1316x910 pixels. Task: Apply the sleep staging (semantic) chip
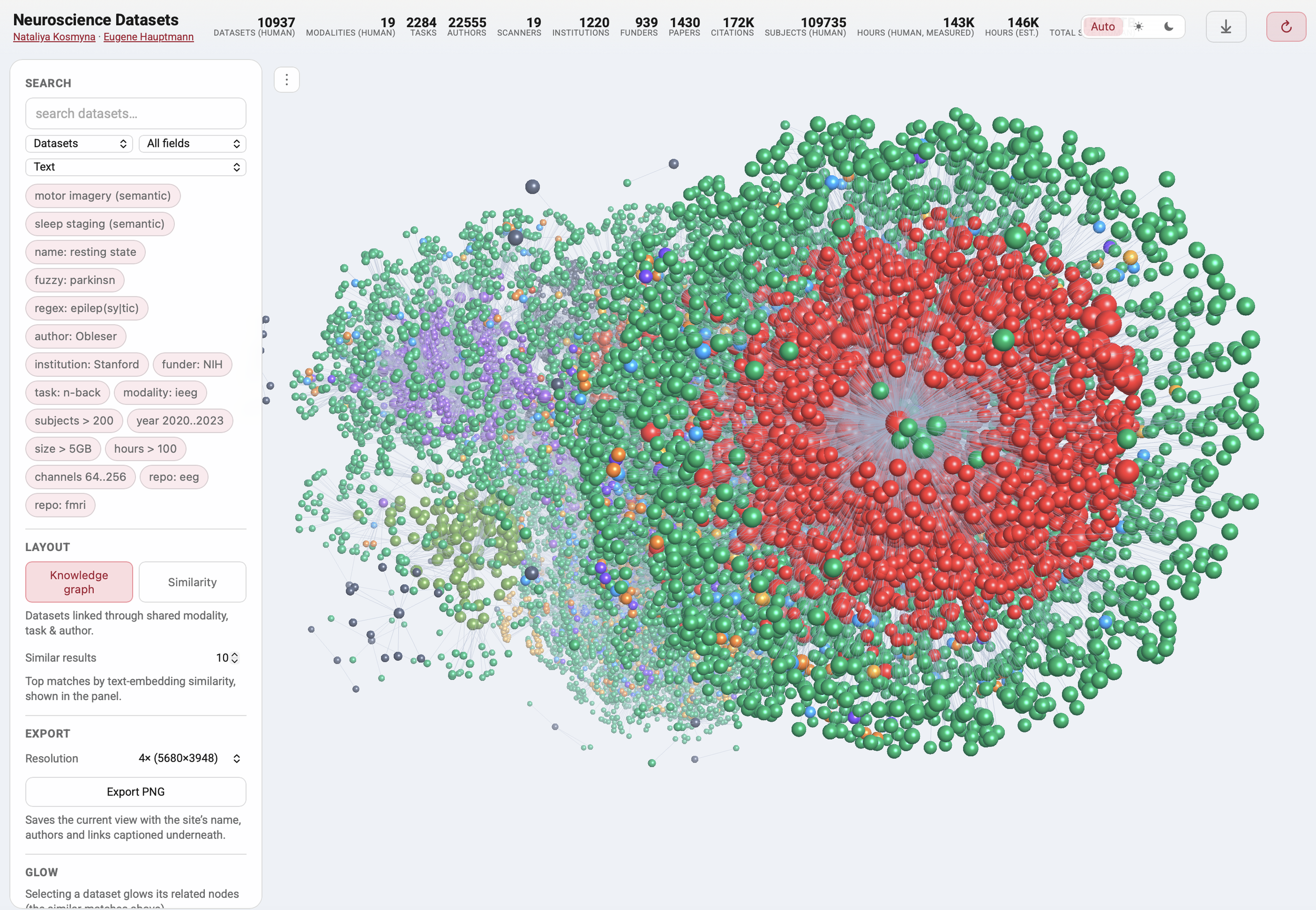(x=100, y=224)
